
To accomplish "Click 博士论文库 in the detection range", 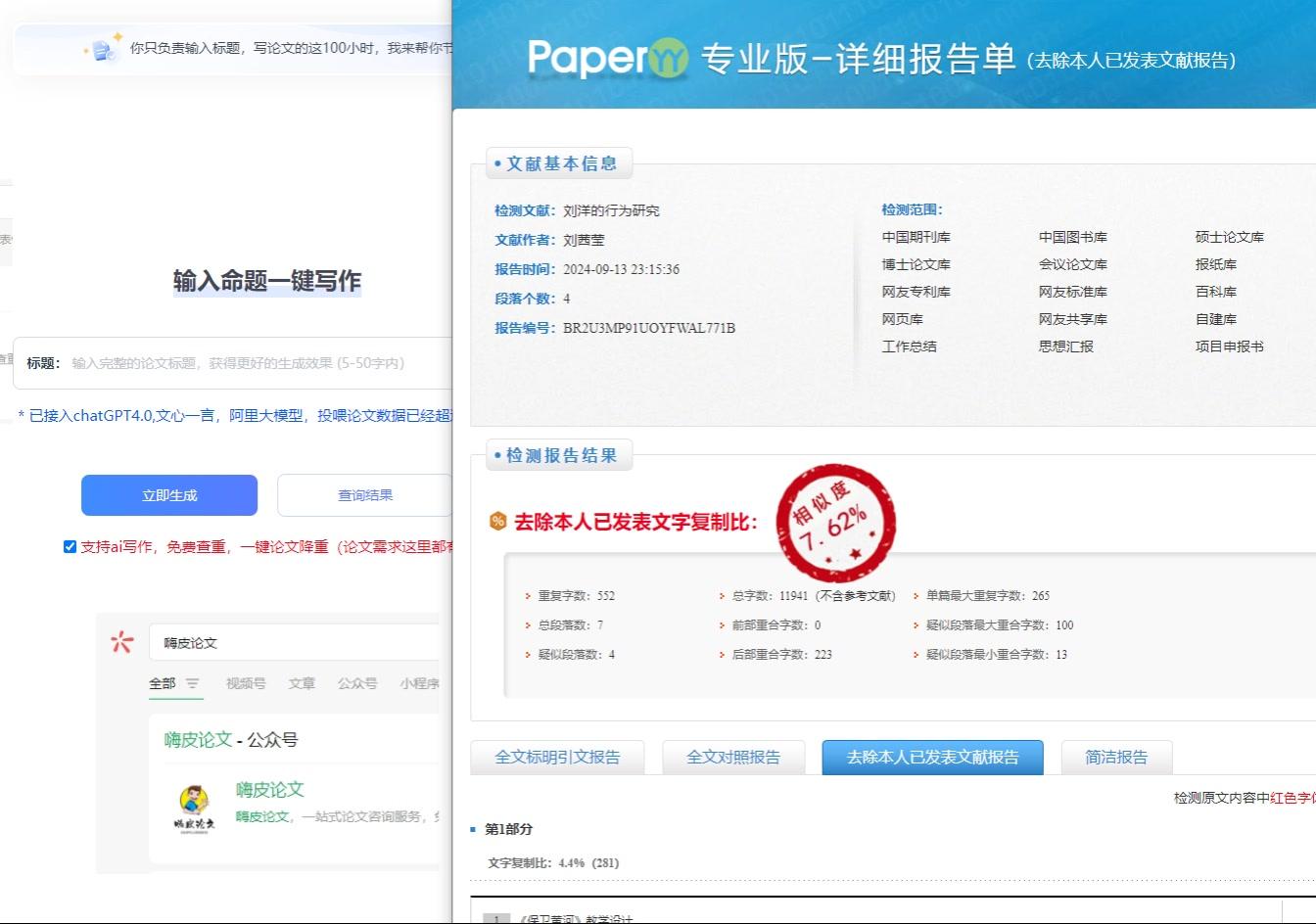I will point(916,264).
